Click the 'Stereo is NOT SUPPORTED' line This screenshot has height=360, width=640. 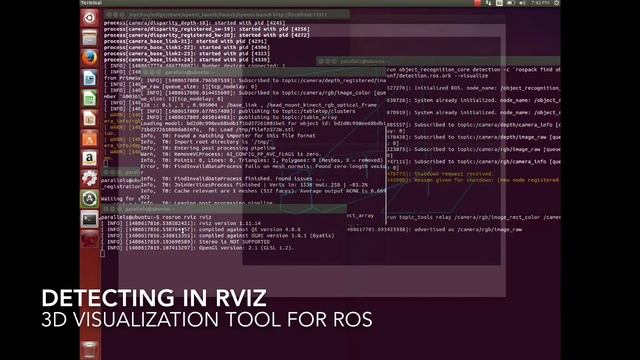click(x=185, y=242)
